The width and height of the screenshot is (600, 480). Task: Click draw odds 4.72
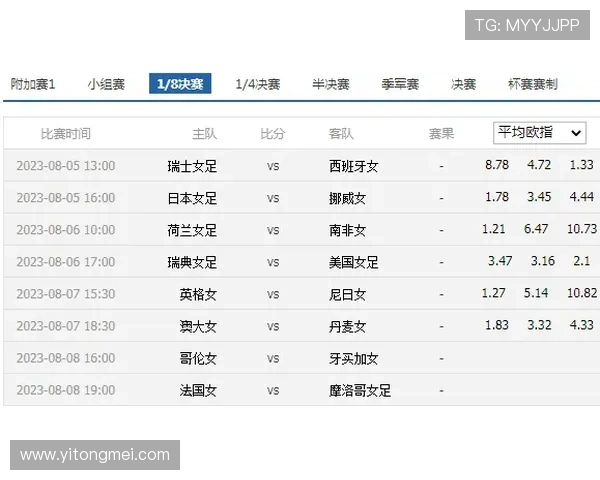pyautogui.click(x=539, y=165)
